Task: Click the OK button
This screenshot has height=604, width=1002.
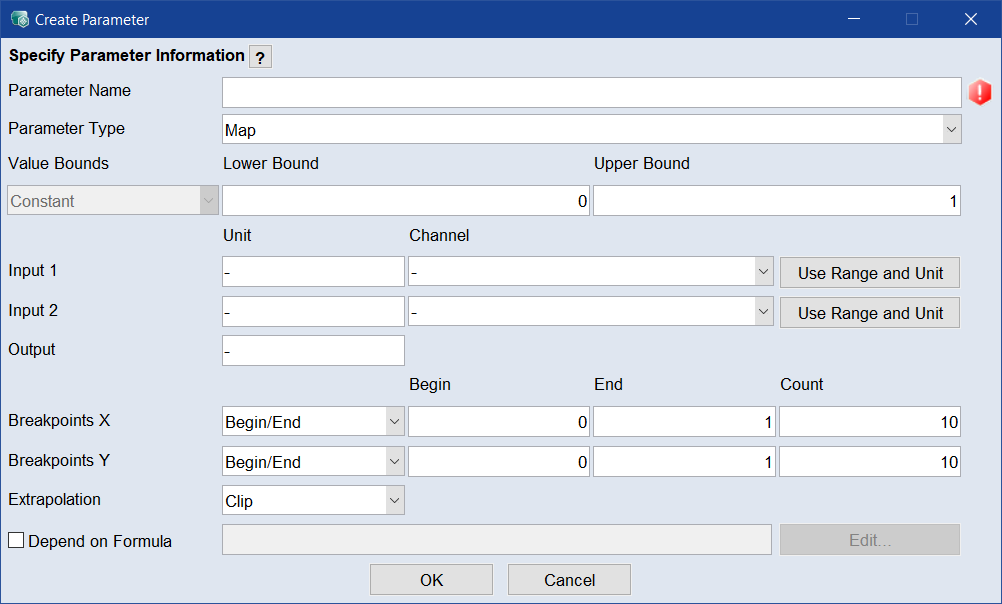Action: click(x=431, y=580)
